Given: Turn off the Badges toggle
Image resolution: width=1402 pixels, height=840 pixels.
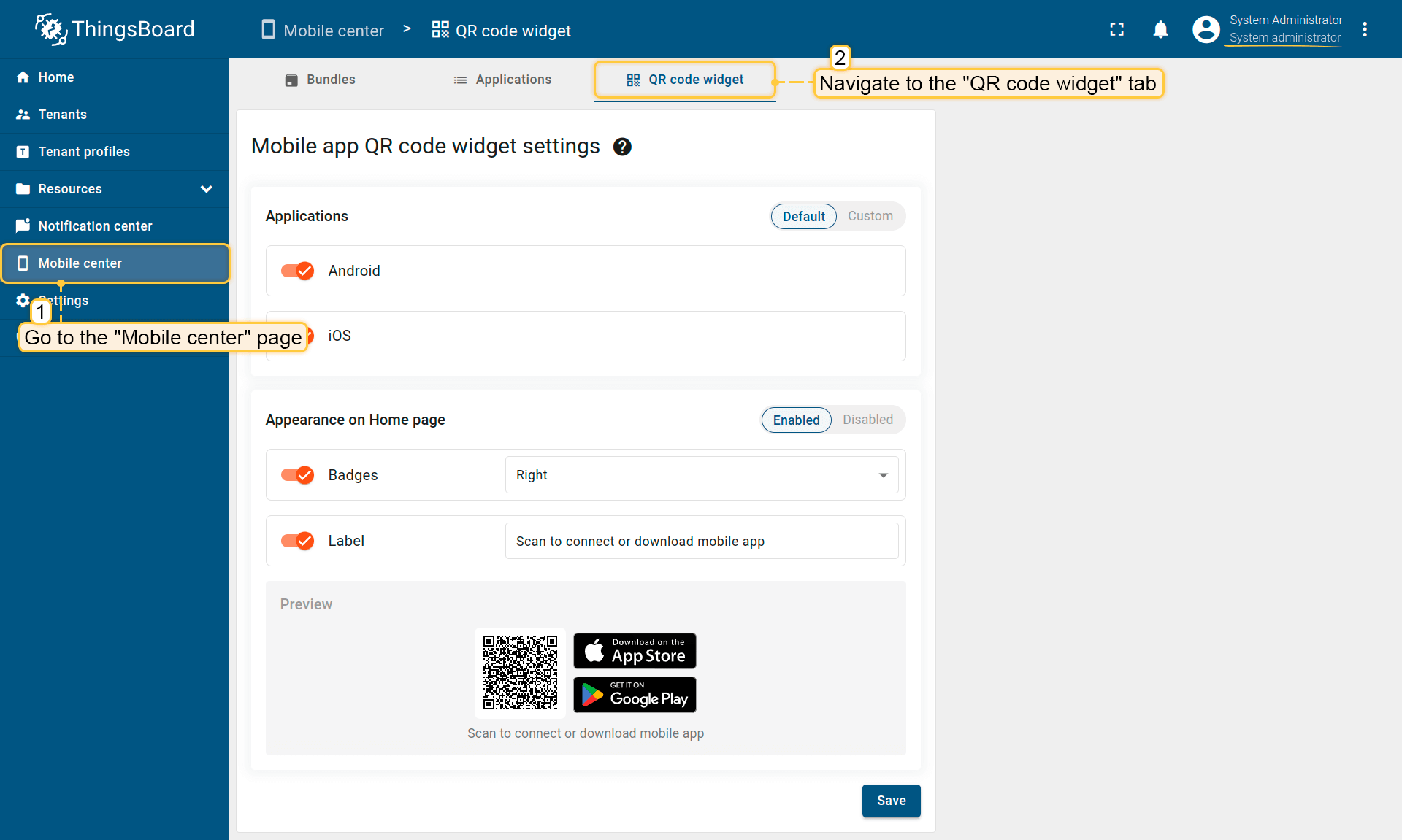Looking at the screenshot, I should [298, 475].
